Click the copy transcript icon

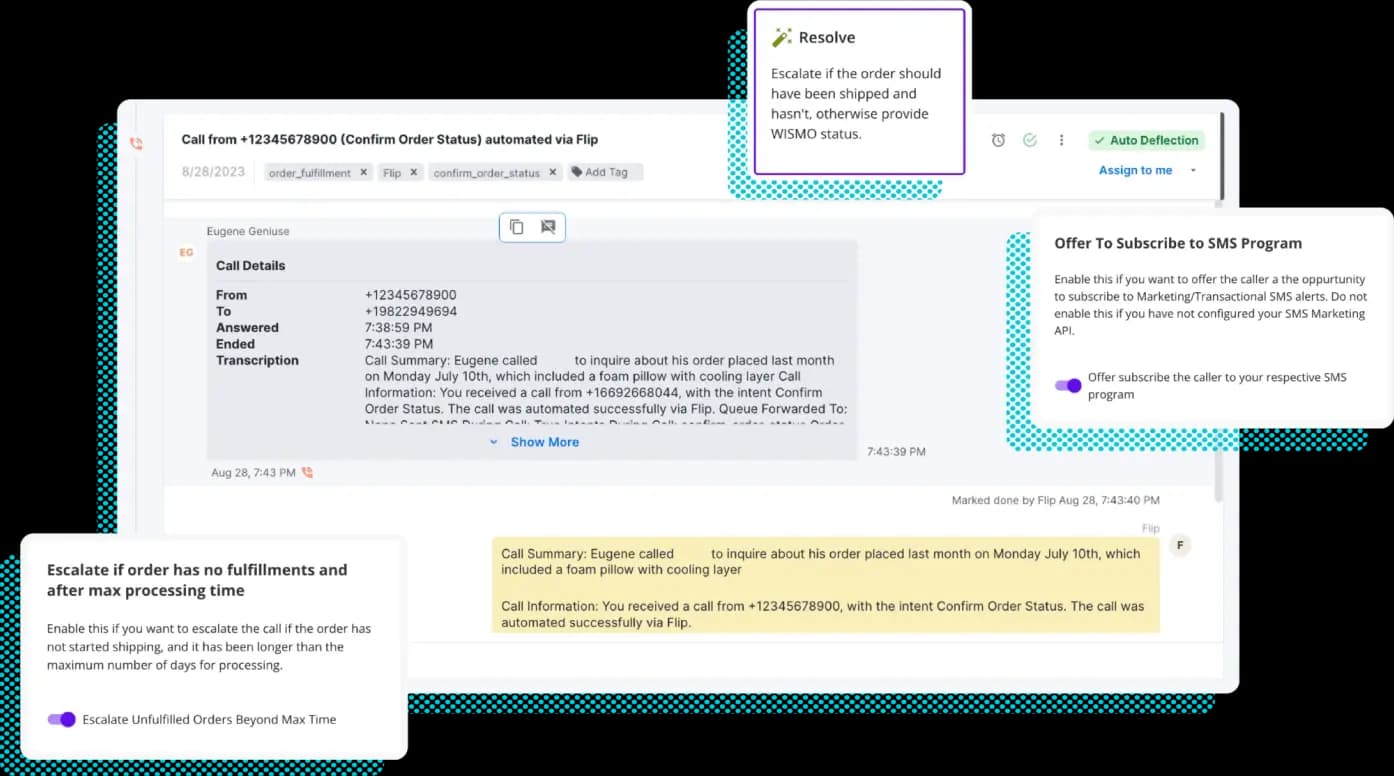coord(516,227)
